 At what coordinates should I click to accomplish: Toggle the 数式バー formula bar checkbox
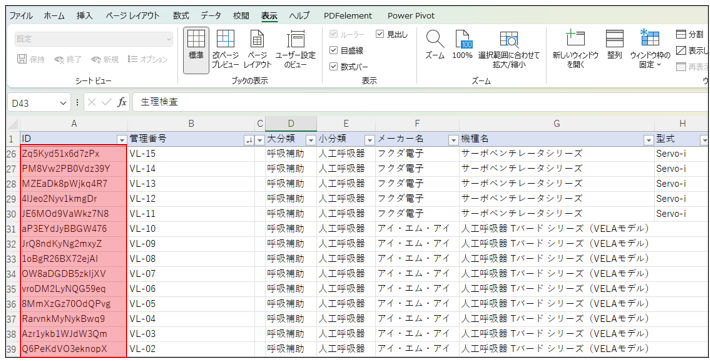334,67
